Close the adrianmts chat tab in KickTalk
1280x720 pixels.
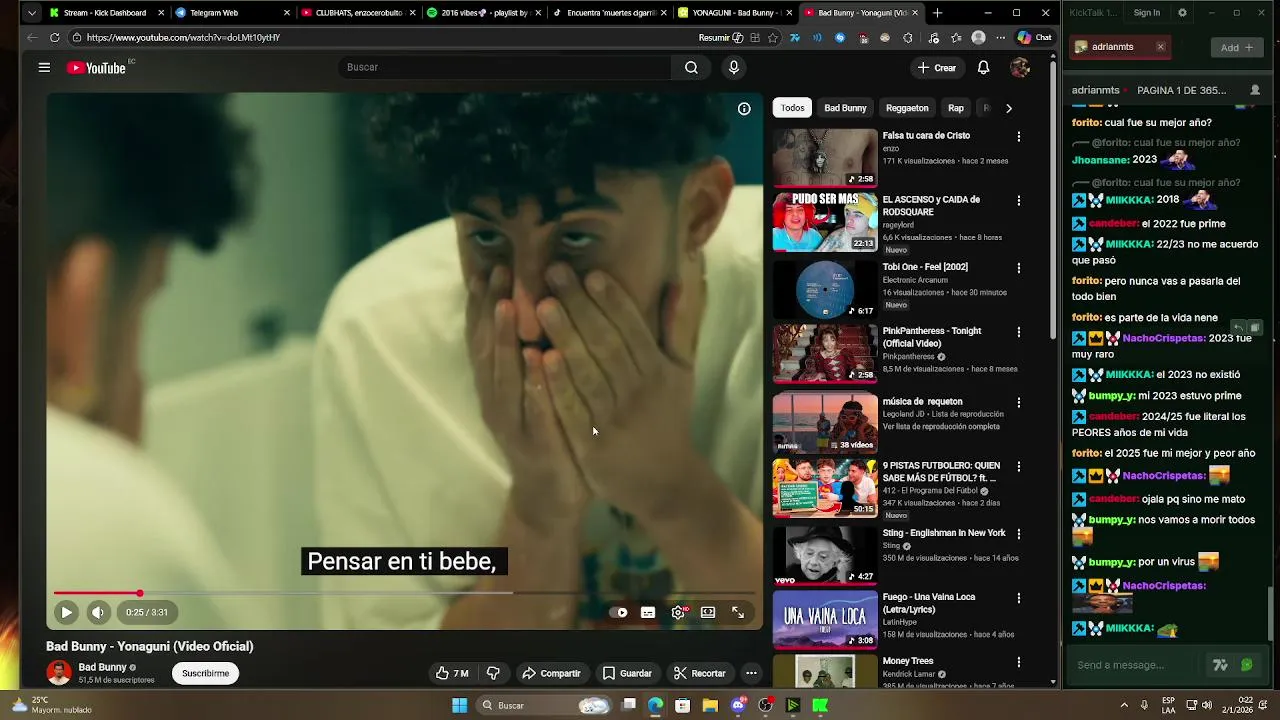pyautogui.click(x=1160, y=47)
